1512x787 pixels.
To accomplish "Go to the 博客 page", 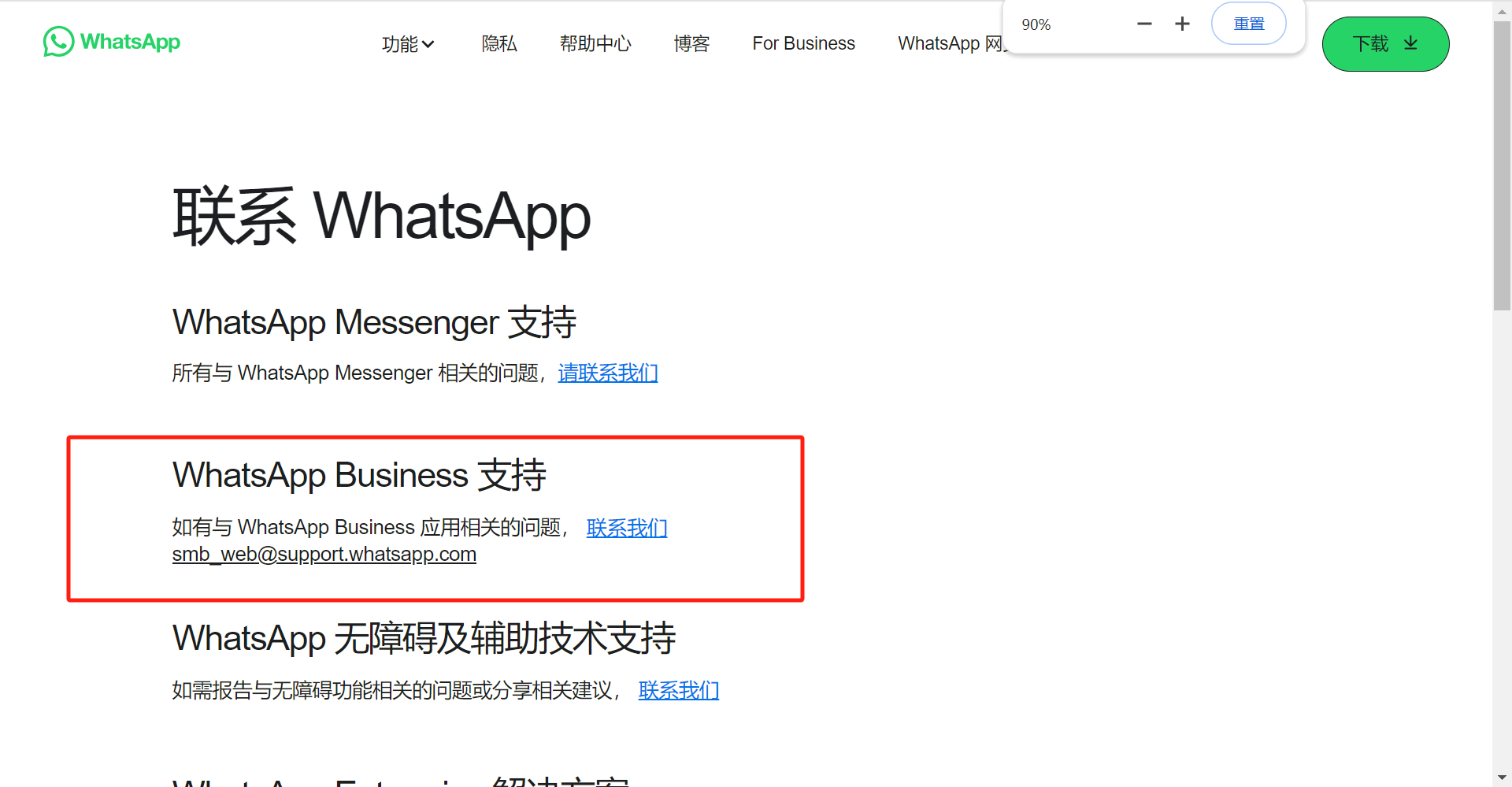I will coord(691,44).
